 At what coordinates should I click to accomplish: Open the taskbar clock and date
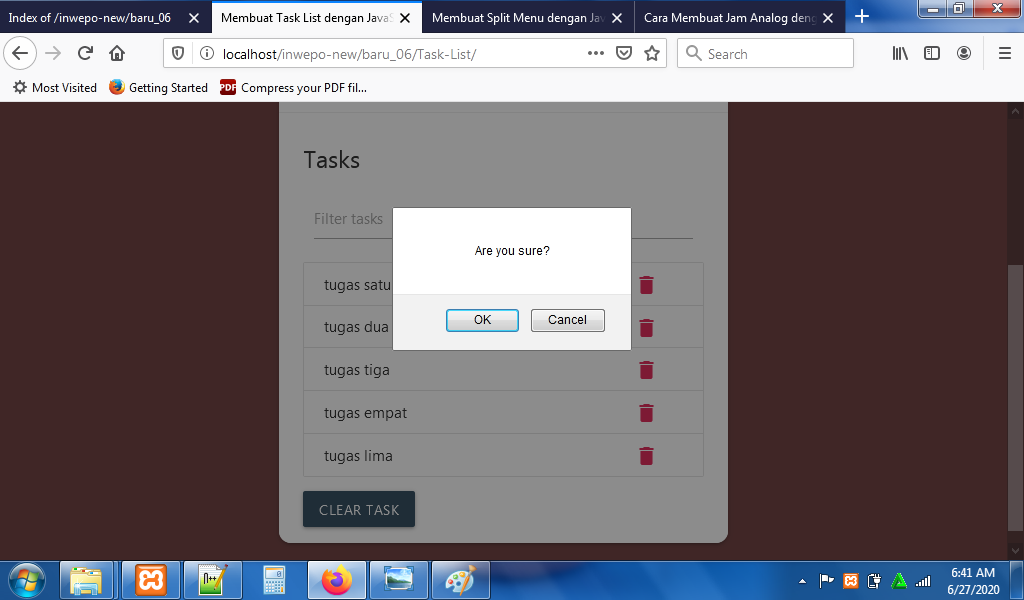pyautogui.click(x=973, y=580)
